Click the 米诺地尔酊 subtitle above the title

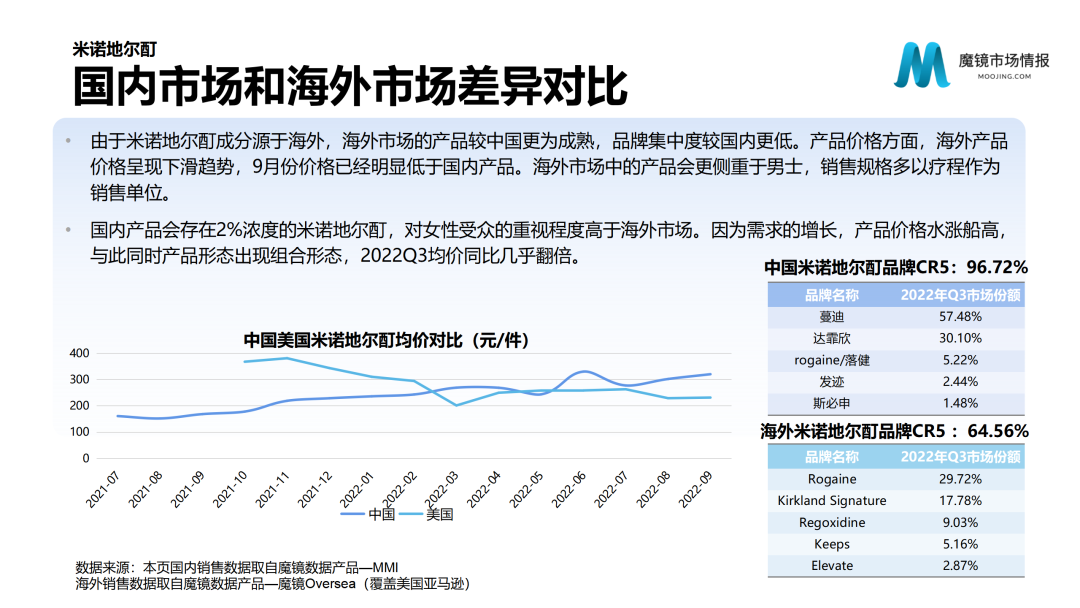pyautogui.click(x=114, y=50)
